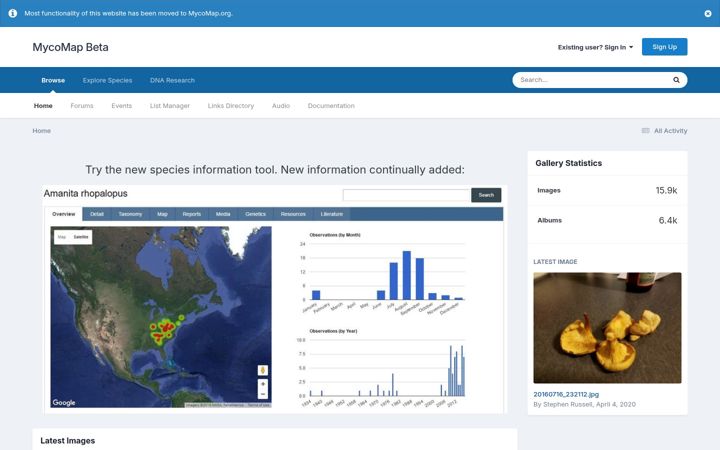
Task: Open the Audio page
Action: pos(281,106)
